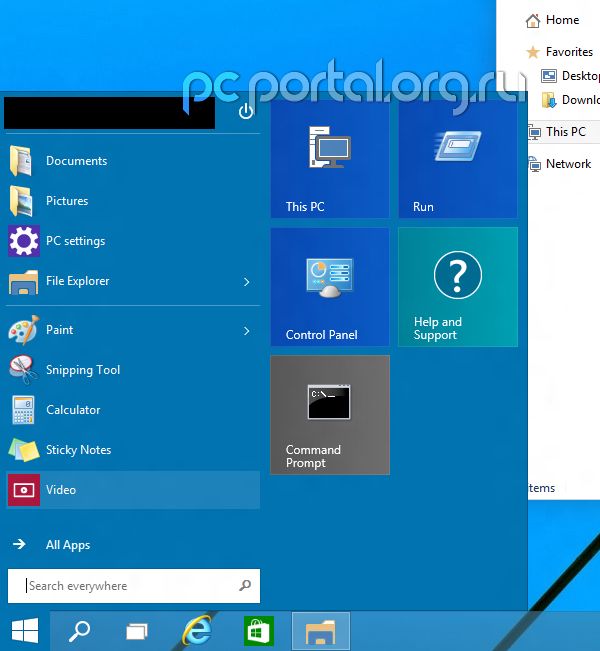Launch Internet Explorer from the taskbar

(197, 631)
